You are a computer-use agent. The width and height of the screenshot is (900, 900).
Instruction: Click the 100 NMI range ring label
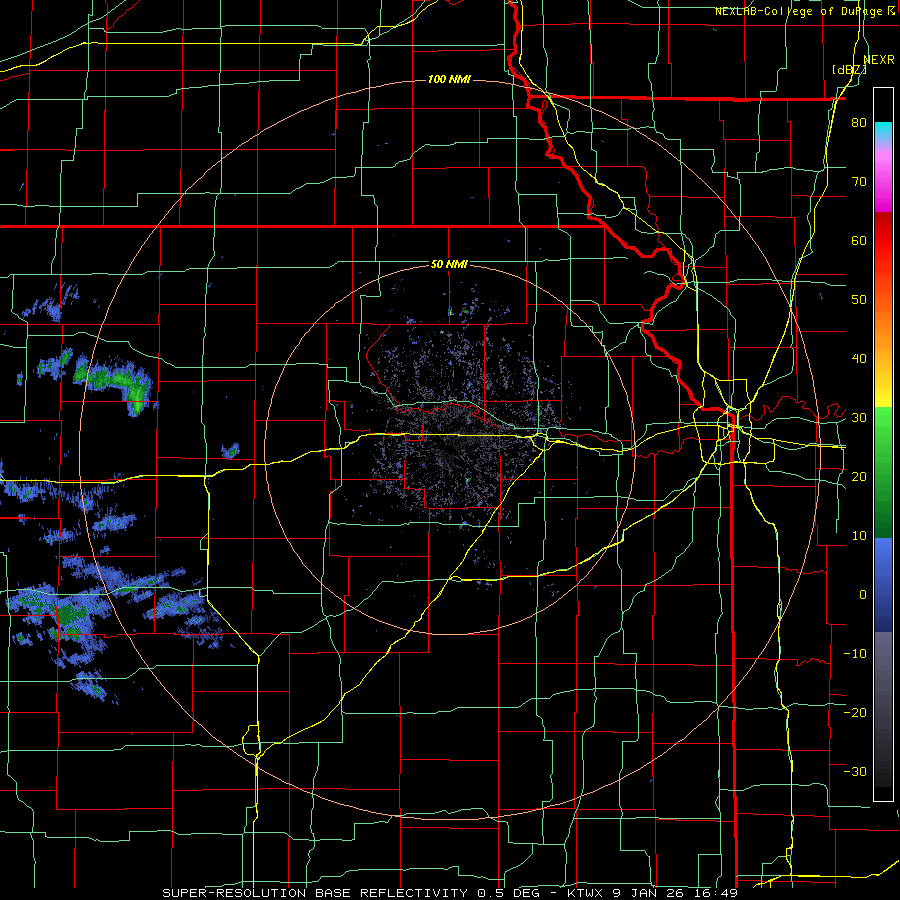pyautogui.click(x=449, y=79)
